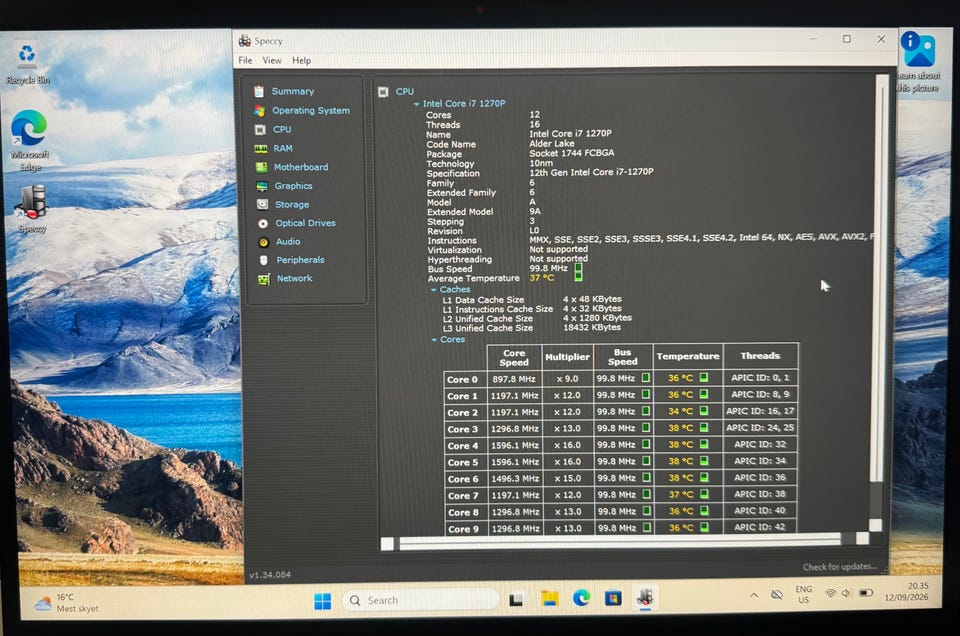Select the RAM module icon
Image resolution: width=960 pixels, height=636 pixels.
pos(261,149)
